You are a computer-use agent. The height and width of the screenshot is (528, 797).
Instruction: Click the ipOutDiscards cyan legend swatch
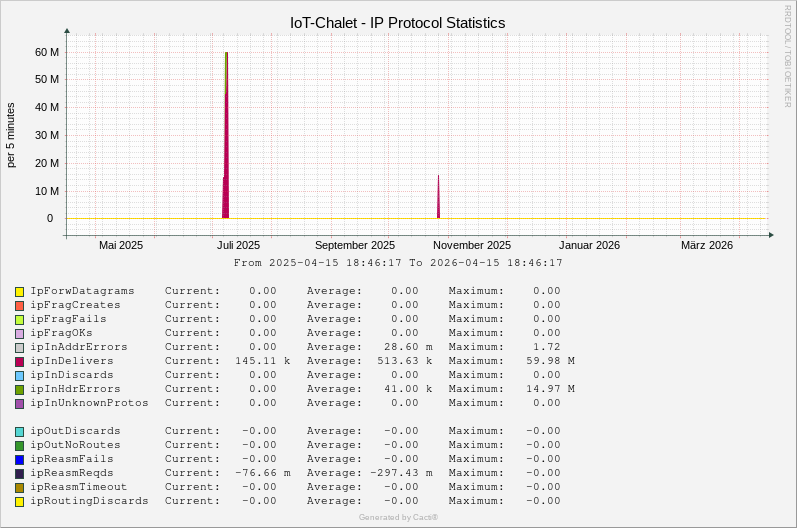pos(19,431)
